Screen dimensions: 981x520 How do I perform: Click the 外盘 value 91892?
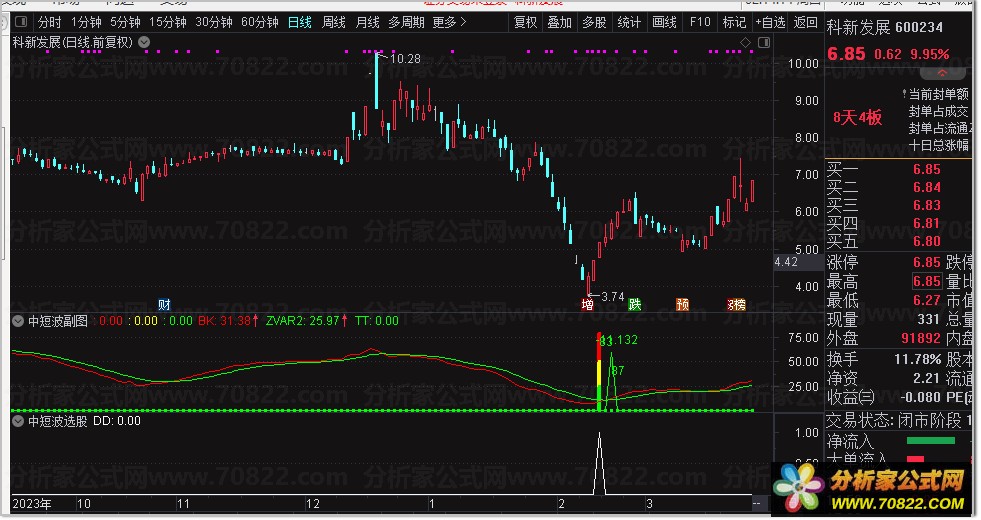(920, 339)
